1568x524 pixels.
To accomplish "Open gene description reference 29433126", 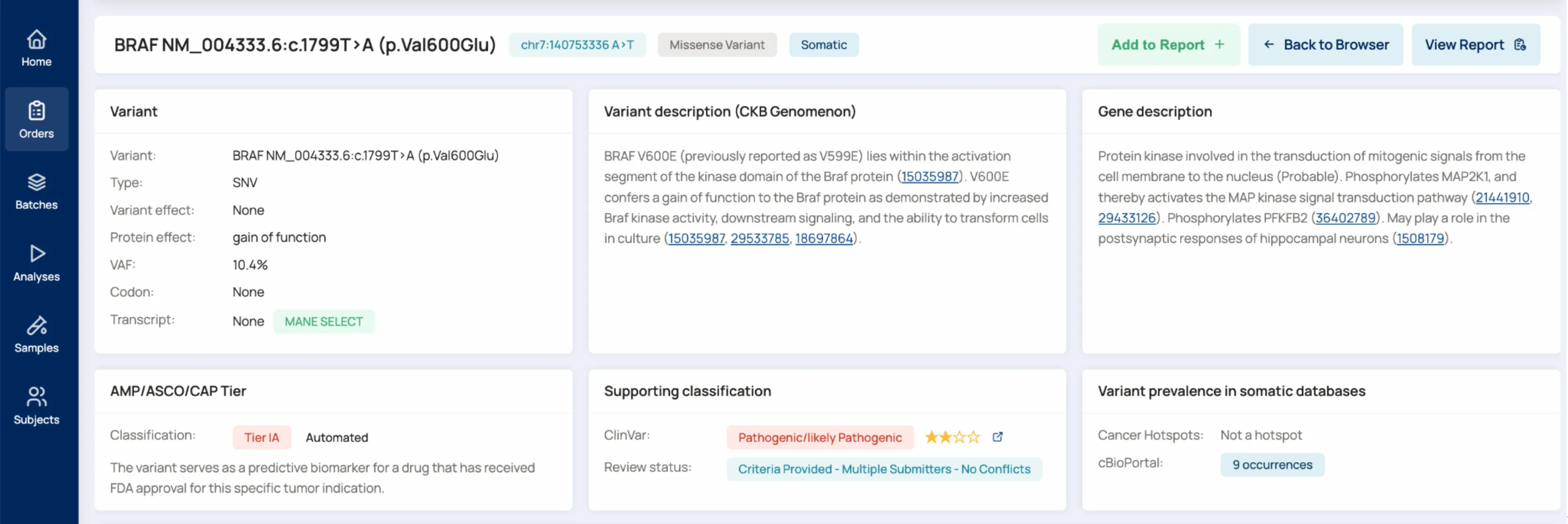I will (x=1126, y=218).
